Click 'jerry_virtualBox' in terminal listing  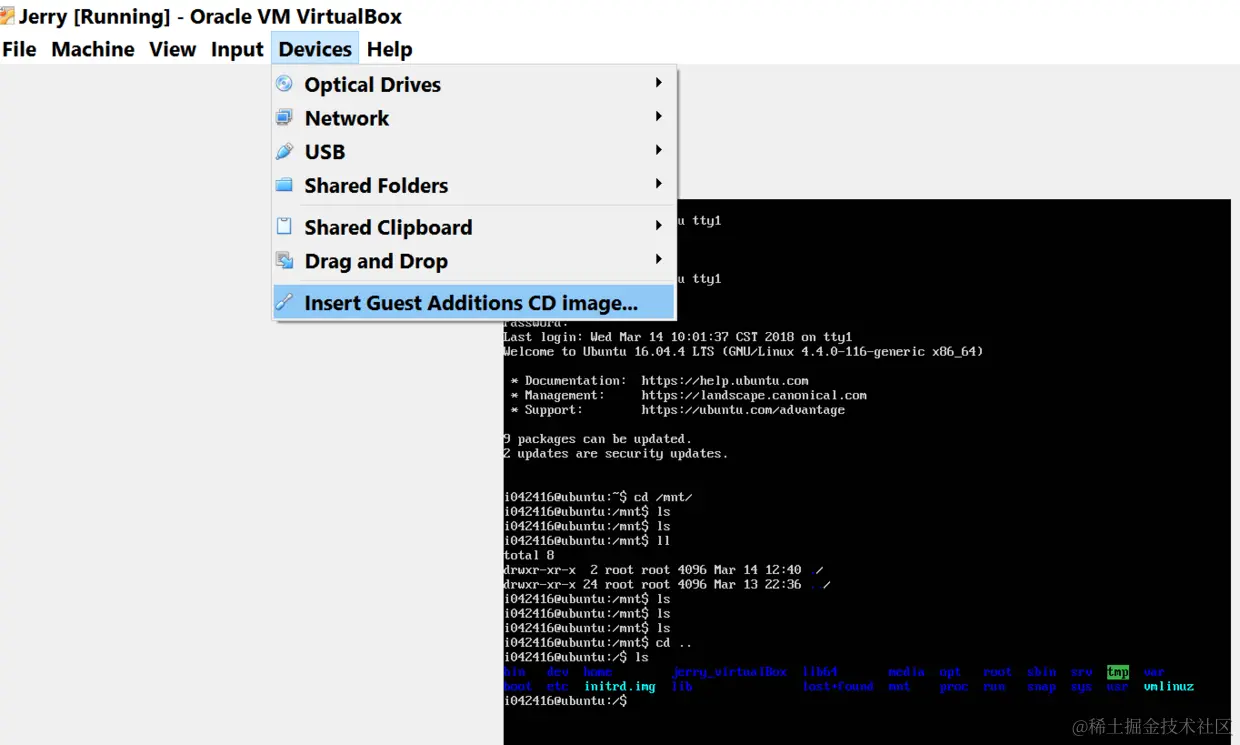(729, 672)
